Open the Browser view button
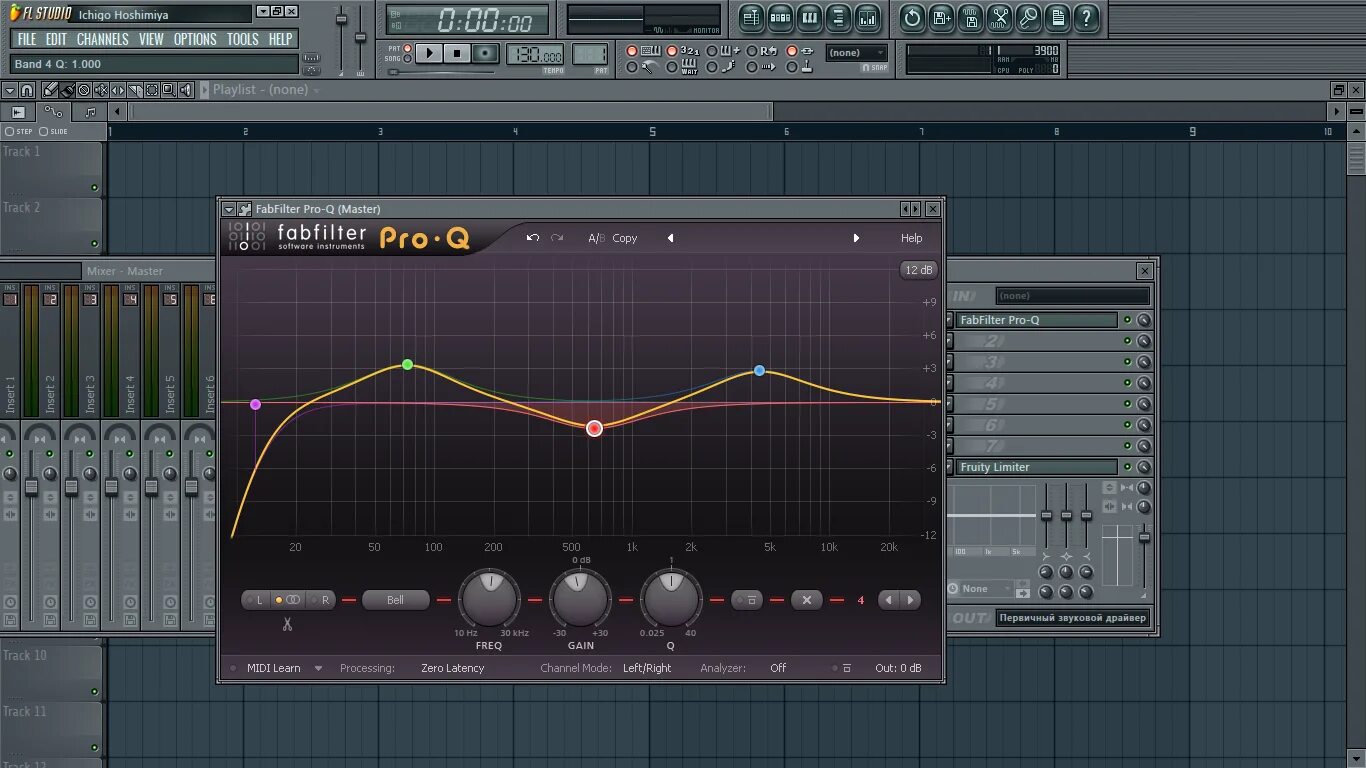Screen dimensions: 1366x768 click(839, 17)
